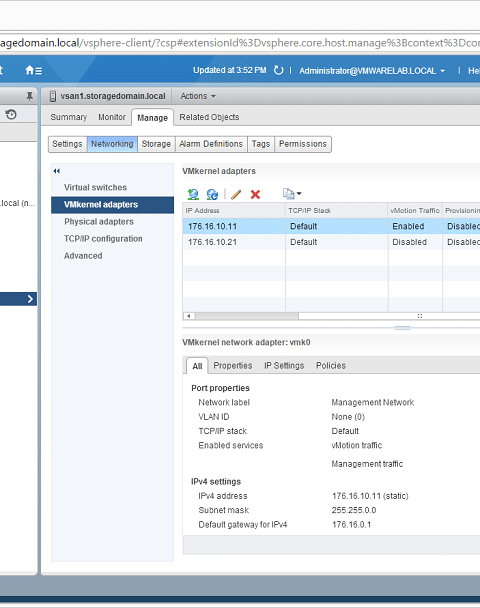Viewport: 480px width, 608px height.
Task: Select the Storage sub-tab
Action: point(156,144)
